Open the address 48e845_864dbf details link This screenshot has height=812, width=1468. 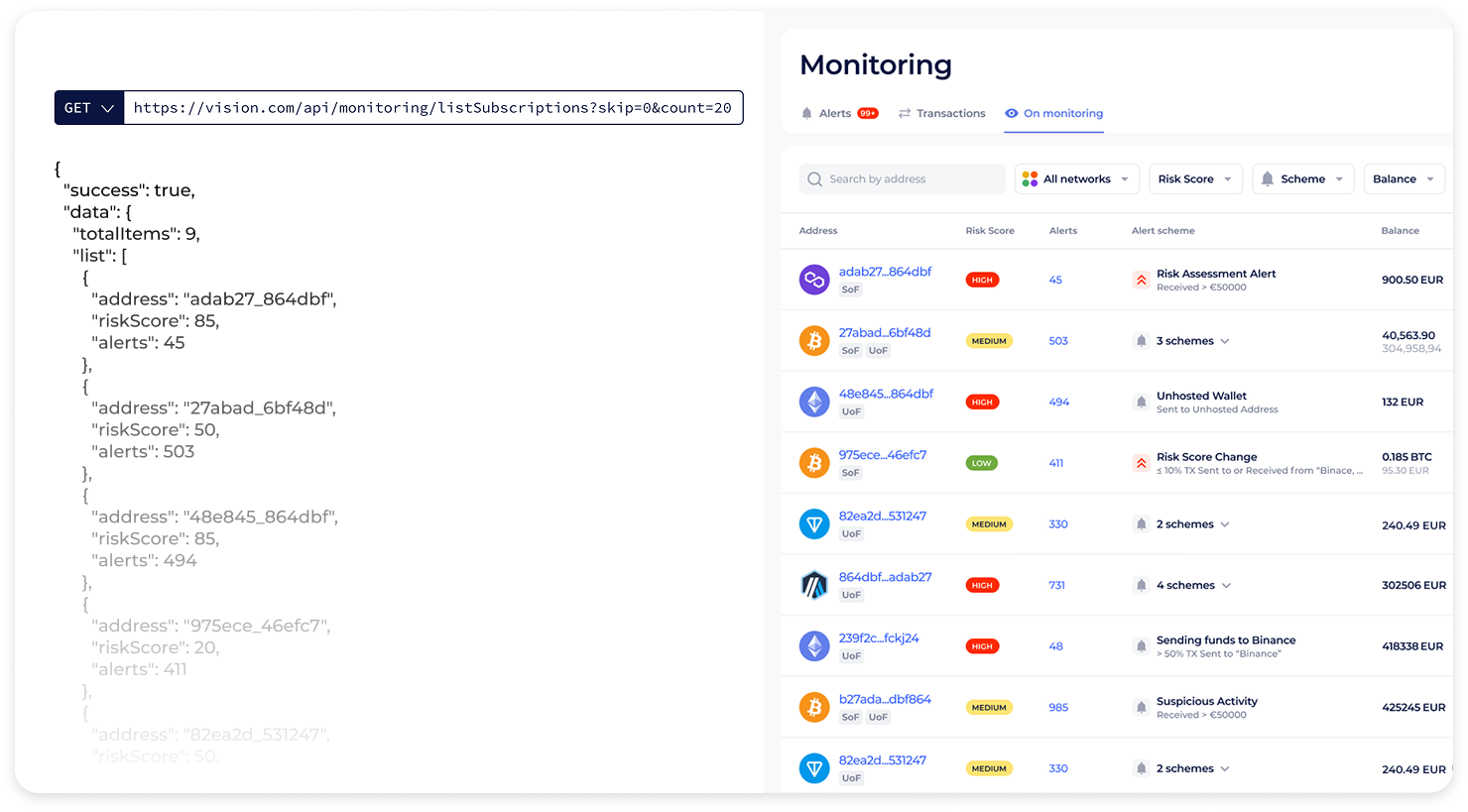[x=885, y=392]
